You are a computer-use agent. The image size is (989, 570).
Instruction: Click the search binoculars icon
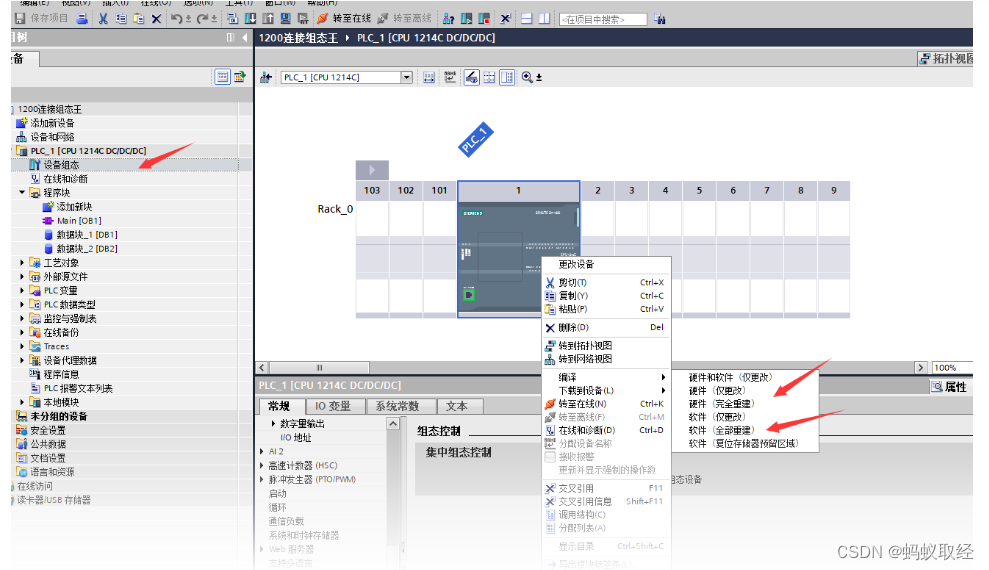pyautogui.click(x=659, y=19)
